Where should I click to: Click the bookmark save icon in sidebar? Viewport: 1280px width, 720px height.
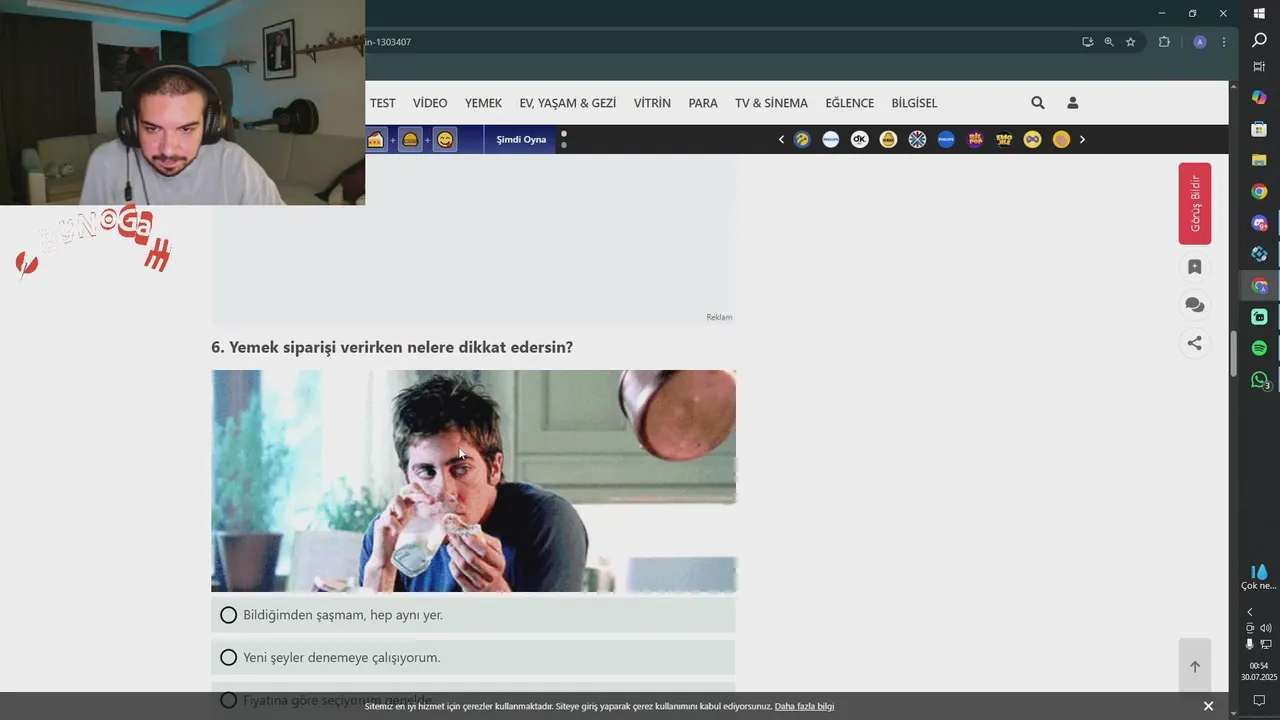(1195, 267)
